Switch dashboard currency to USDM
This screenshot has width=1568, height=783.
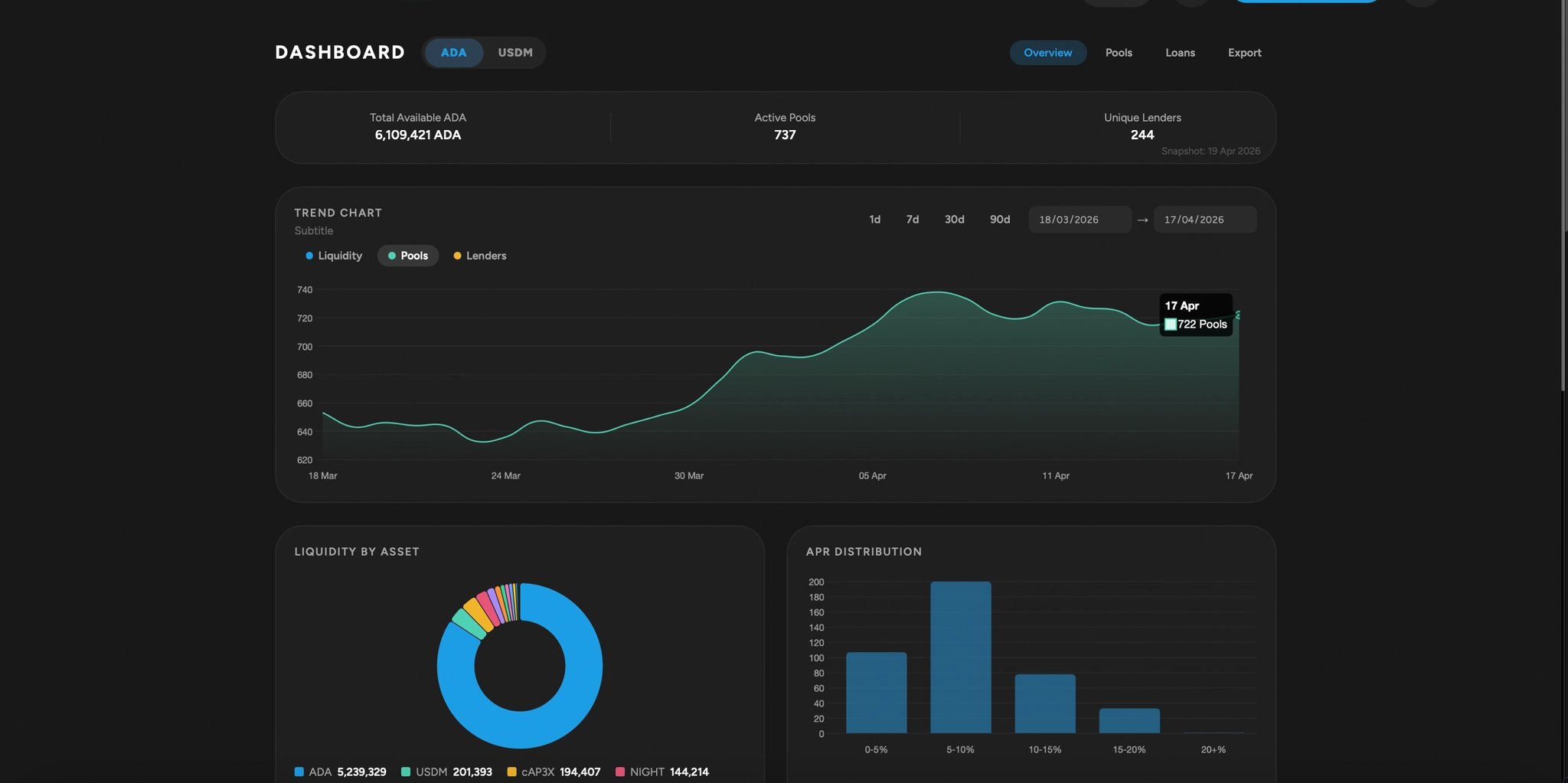514,53
